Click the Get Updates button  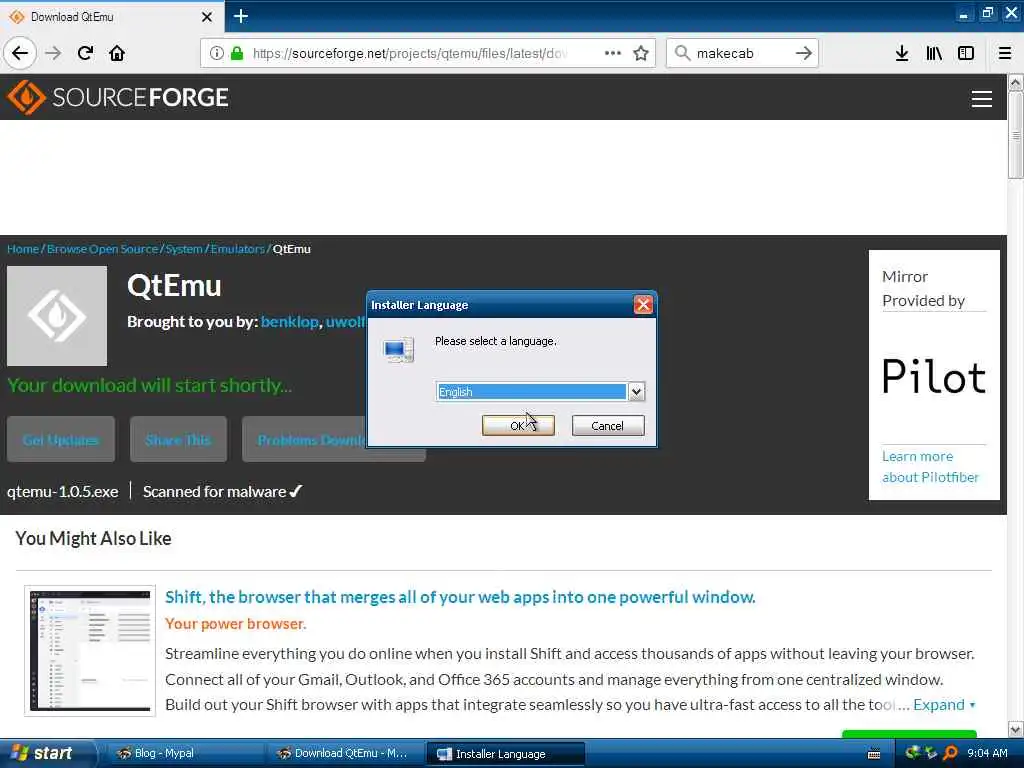click(61, 440)
